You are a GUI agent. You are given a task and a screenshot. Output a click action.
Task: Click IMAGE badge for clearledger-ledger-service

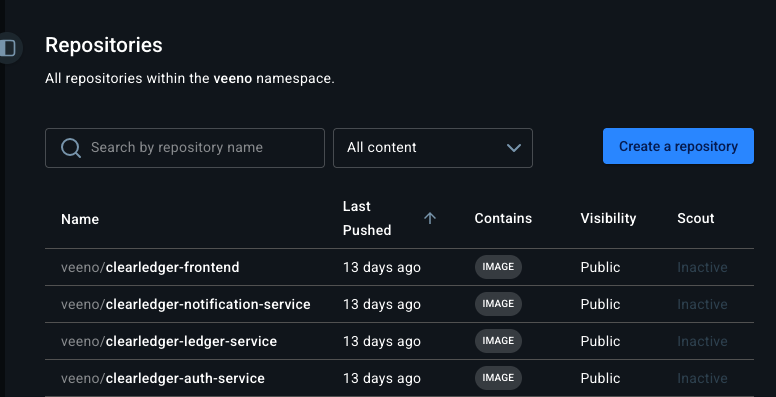click(498, 341)
